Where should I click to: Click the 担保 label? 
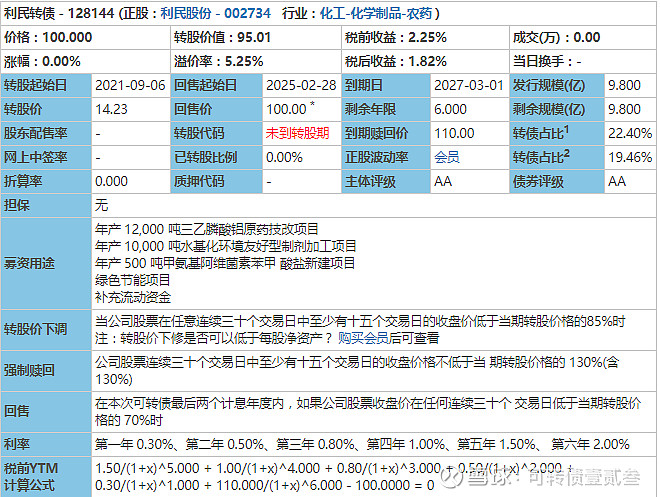[16, 205]
